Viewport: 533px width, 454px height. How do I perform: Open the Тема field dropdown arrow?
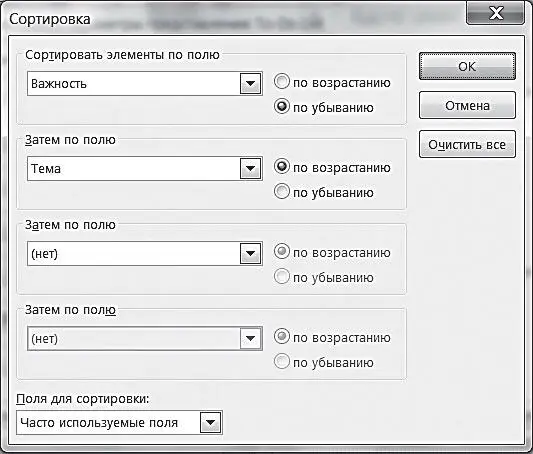pos(251,169)
